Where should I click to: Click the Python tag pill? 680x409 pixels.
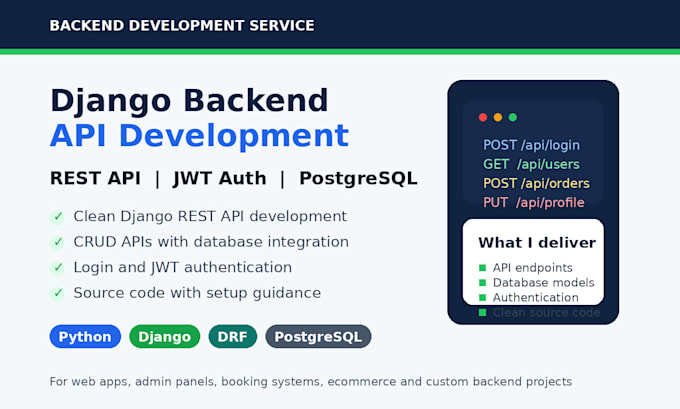tap(85, 337)
